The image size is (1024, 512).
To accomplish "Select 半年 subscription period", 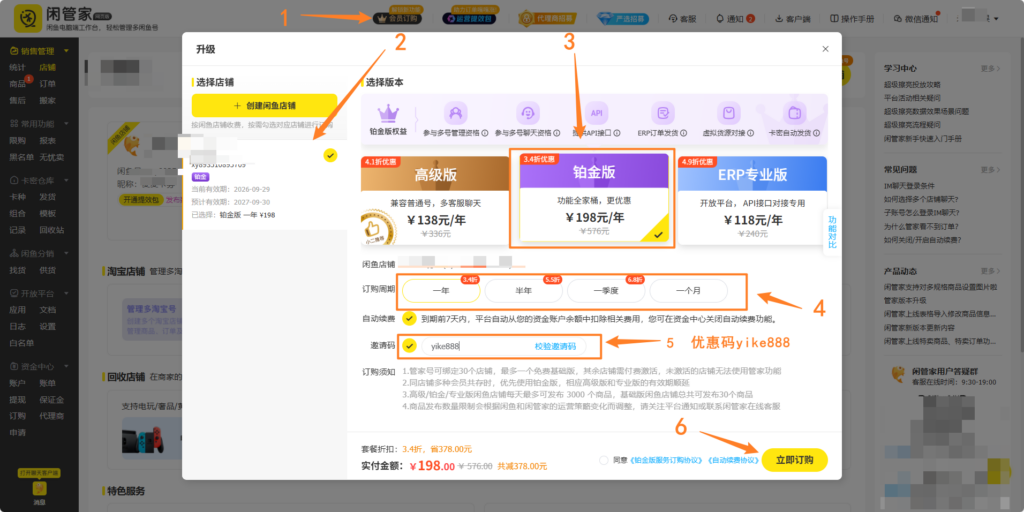I will click(523, 291).
